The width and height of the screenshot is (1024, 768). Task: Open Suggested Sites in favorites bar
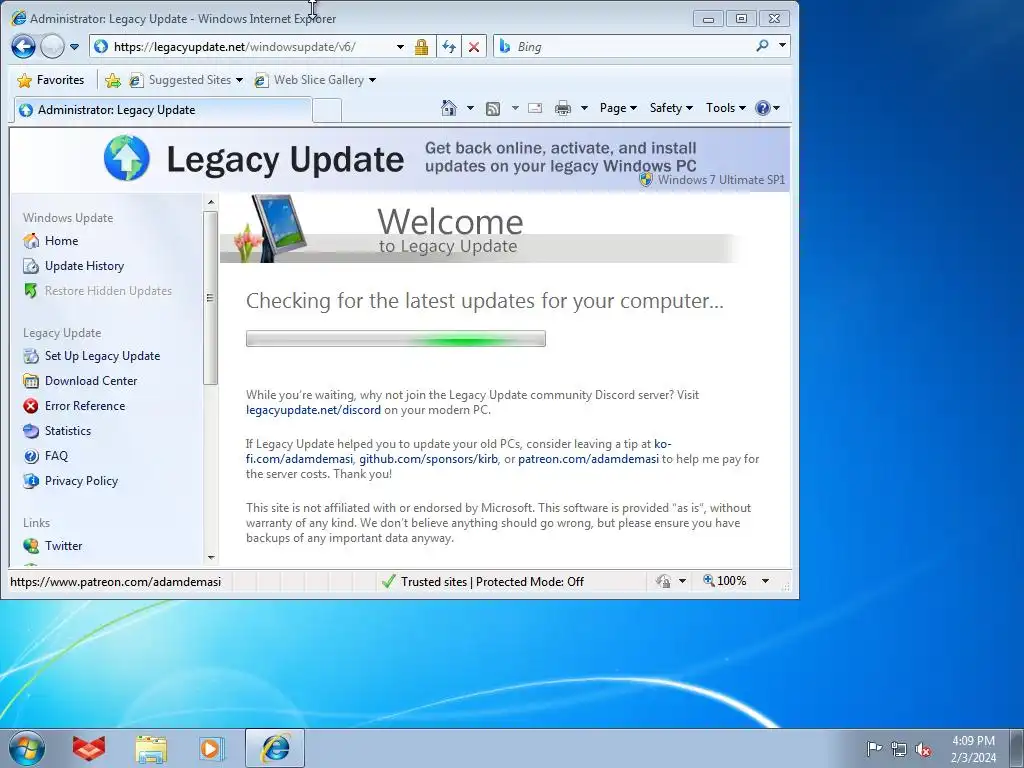coord(185,80)
